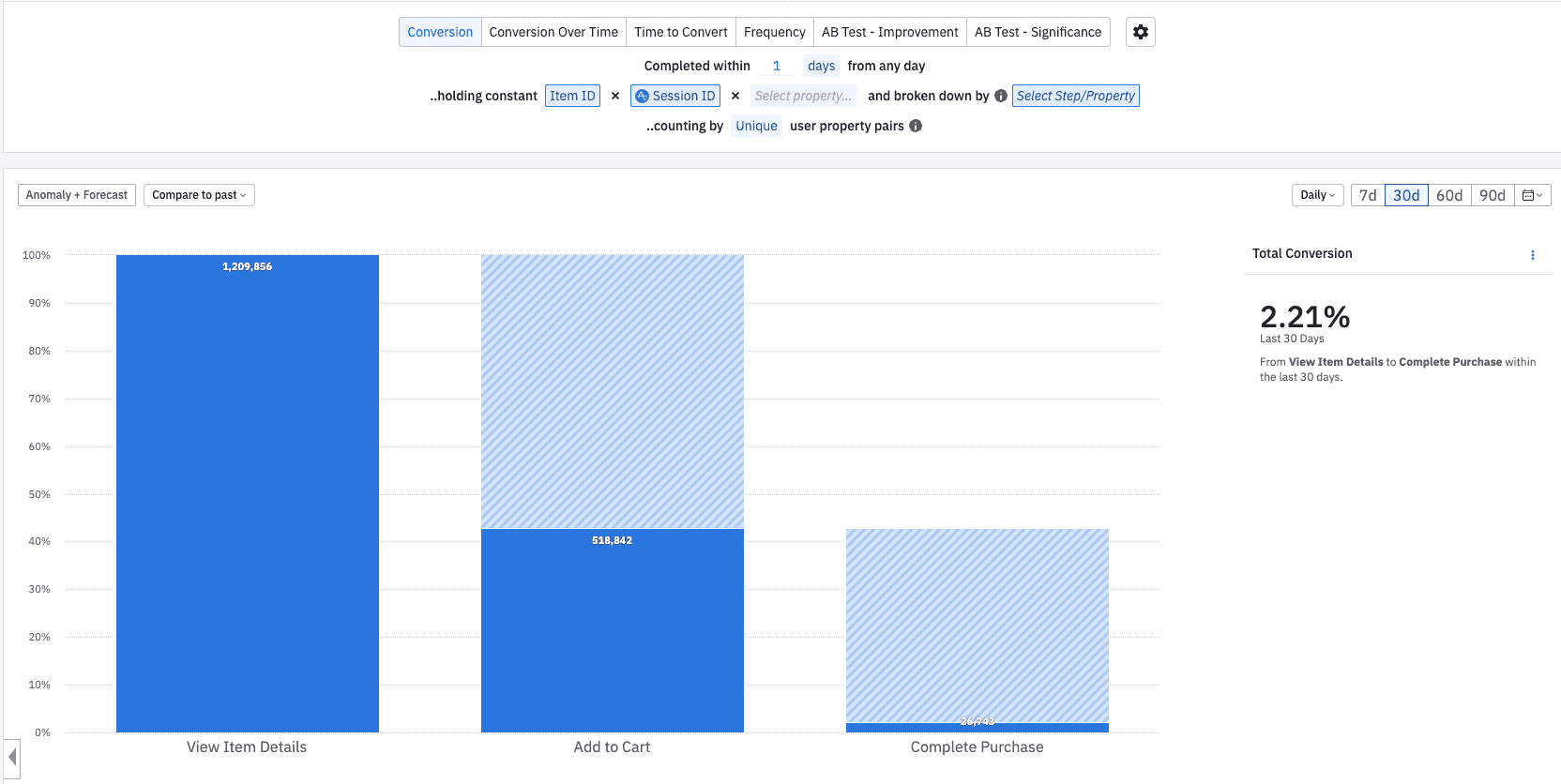Expand the Daily interval dropdown
The height and width of the screenshot is (784, 1561).
tap(1317, 195)
